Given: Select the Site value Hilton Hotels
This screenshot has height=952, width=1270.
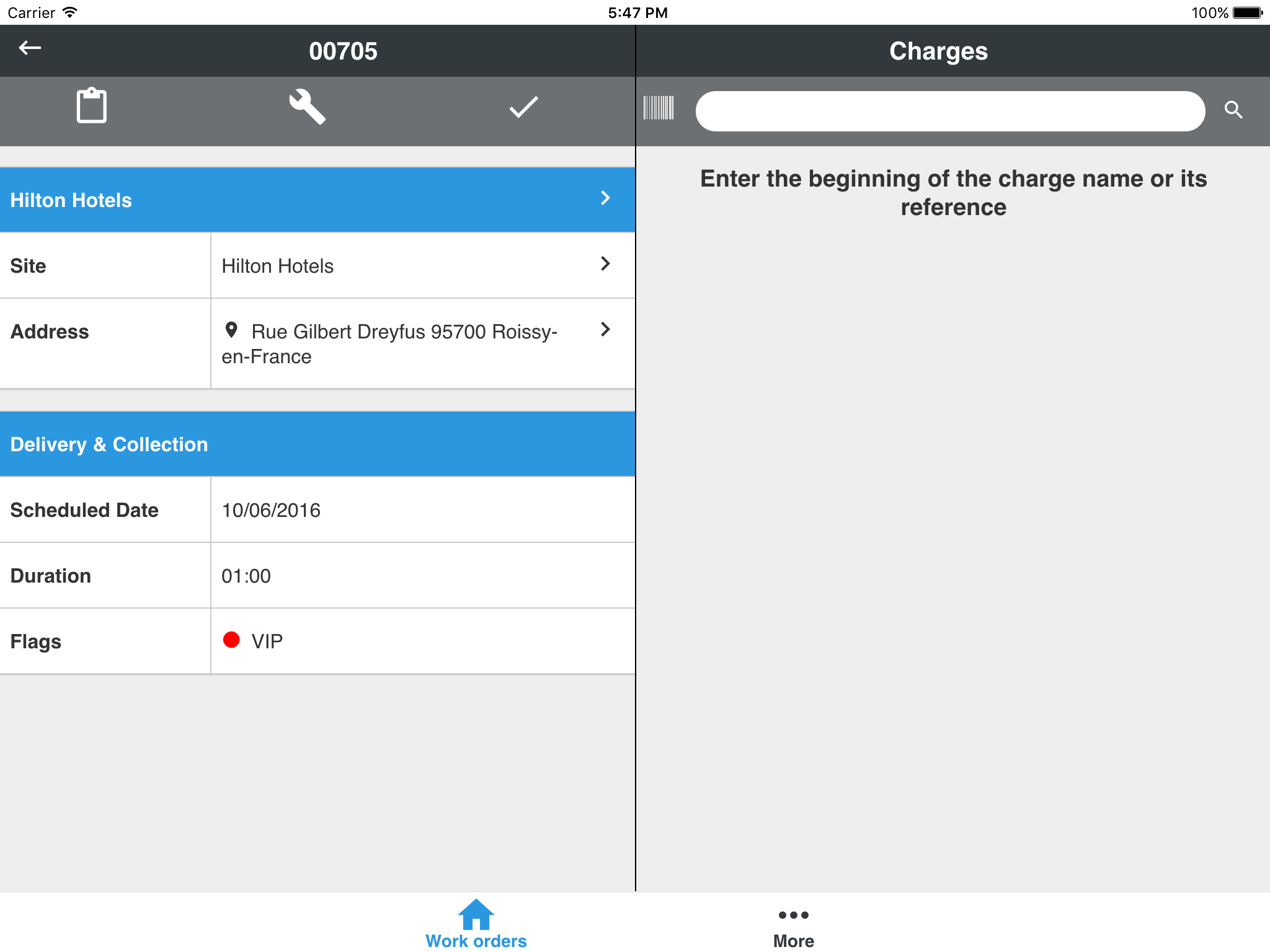Looking at the screenshot, I should (277, 266).
